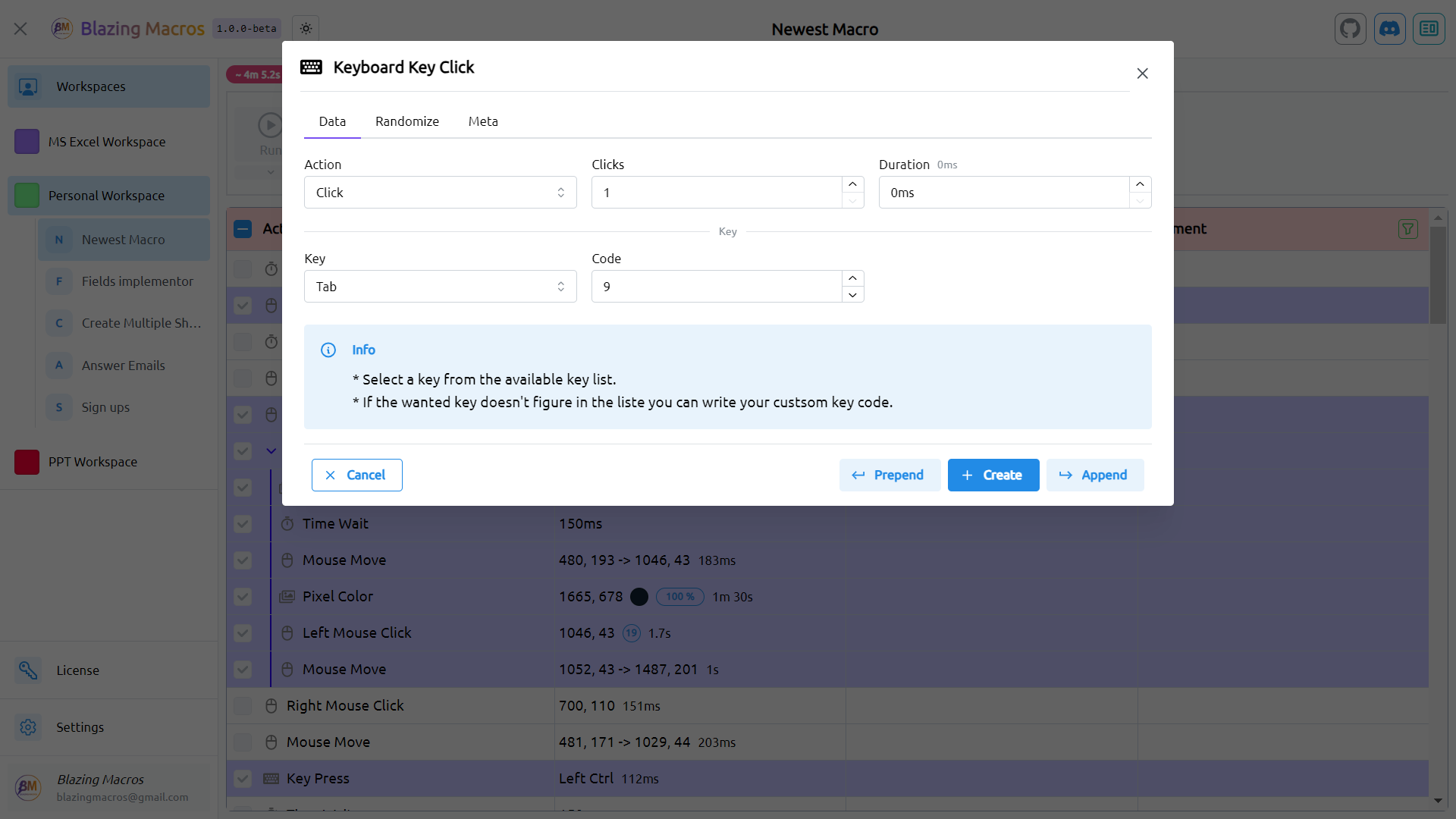Screen dimensions: 1456x819
Task: Click the Blazing Macros account avatar
Action: point(28,787)
